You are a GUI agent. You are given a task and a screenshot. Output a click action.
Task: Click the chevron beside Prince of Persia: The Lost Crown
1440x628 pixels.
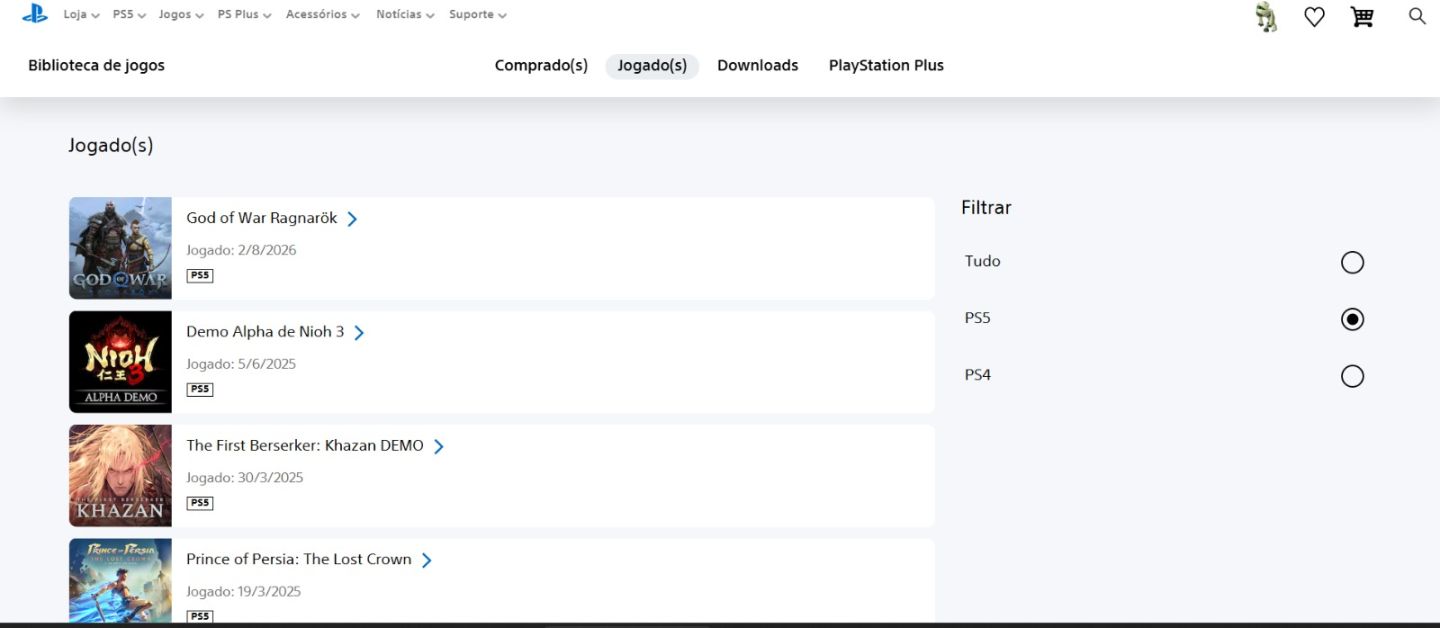point(426,561)
